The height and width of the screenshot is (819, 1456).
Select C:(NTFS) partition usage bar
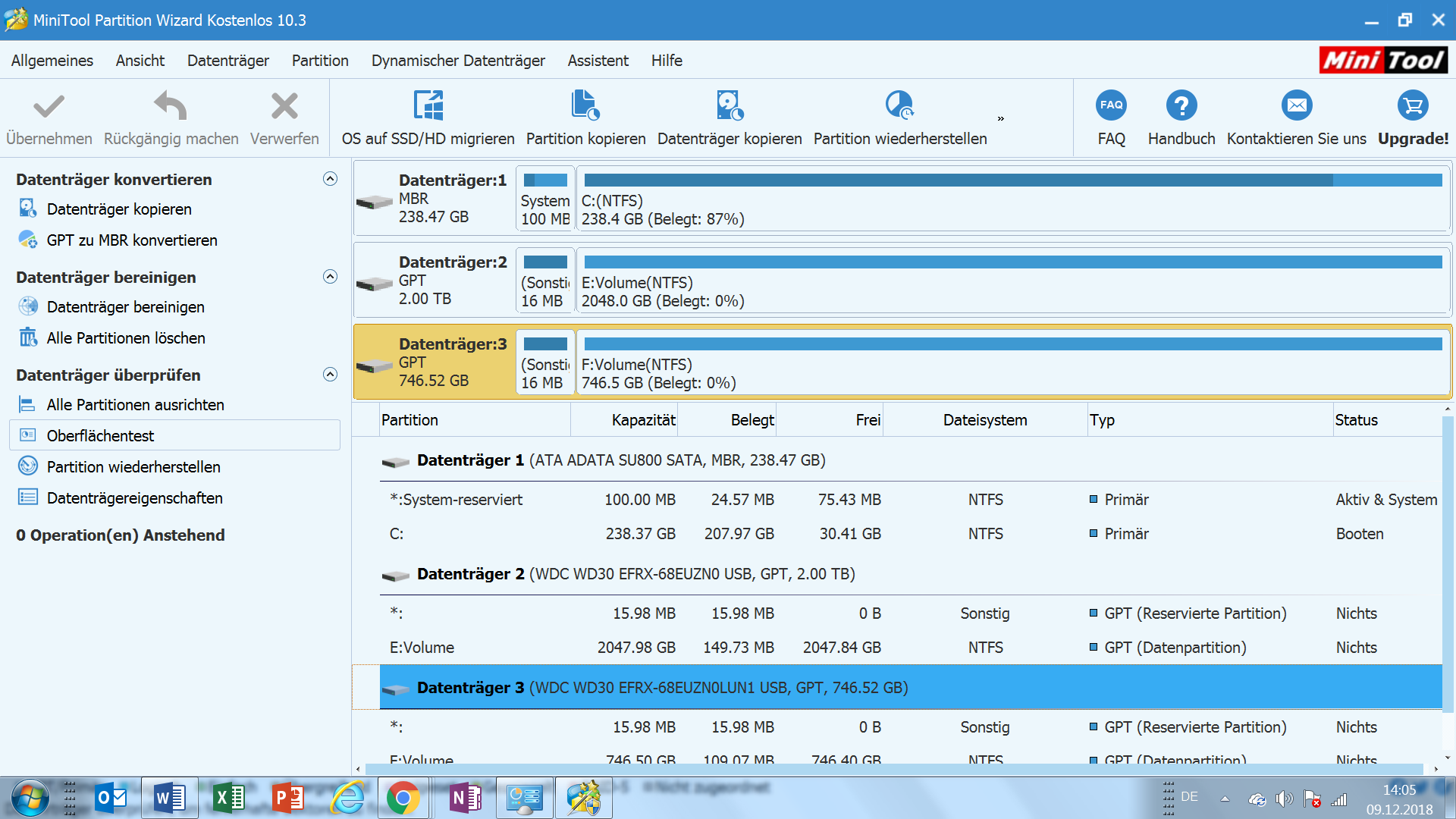click(x=1012, y=180)
